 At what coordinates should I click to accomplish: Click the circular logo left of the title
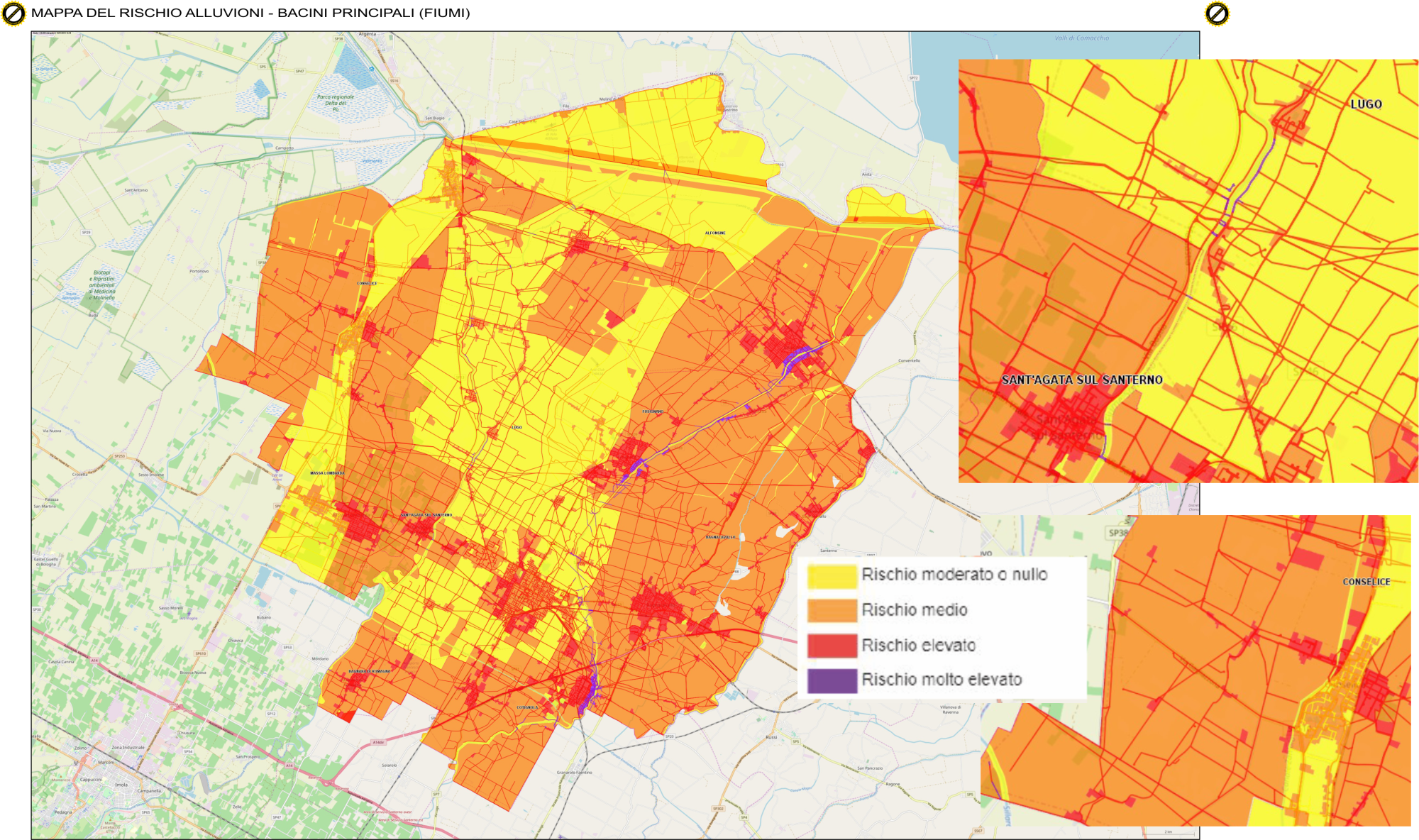(x=13, y=13)
